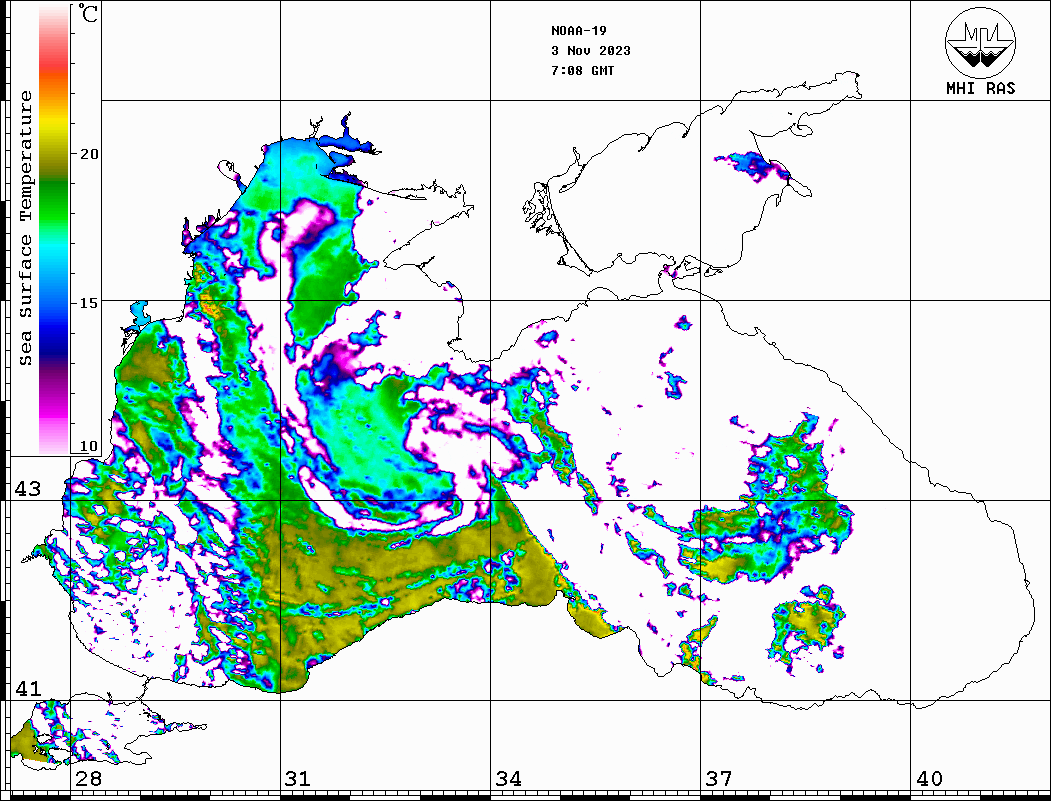This screenshot has width=1051, height=801.
Task: Click the latitude 41 label
Action: point(27,689)
